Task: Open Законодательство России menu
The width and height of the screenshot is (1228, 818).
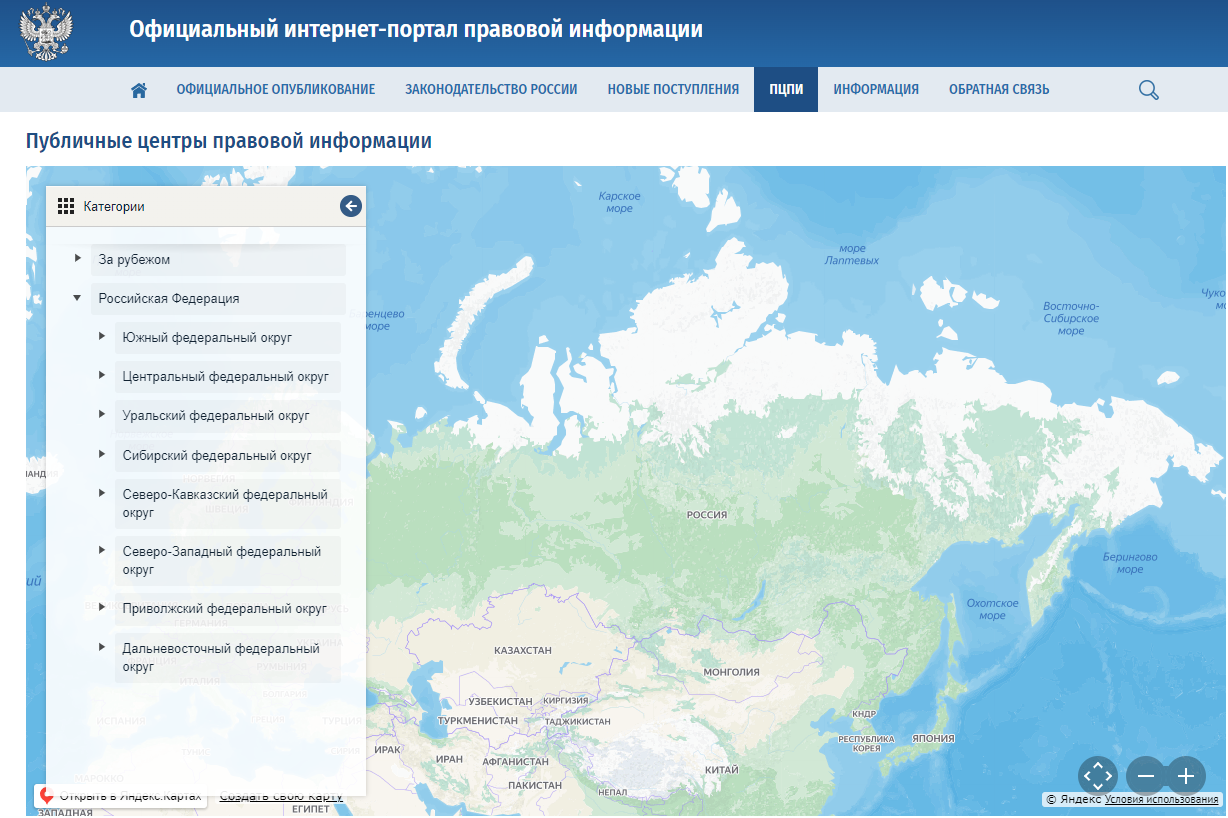Action: [x=491, y=90]
